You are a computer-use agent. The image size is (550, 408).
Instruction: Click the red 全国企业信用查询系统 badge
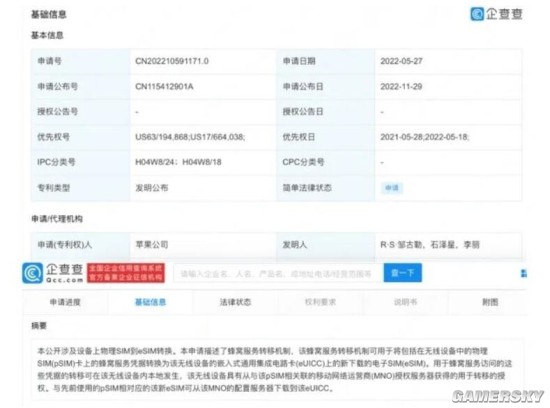pyautogui.click(x=126, y=273)
